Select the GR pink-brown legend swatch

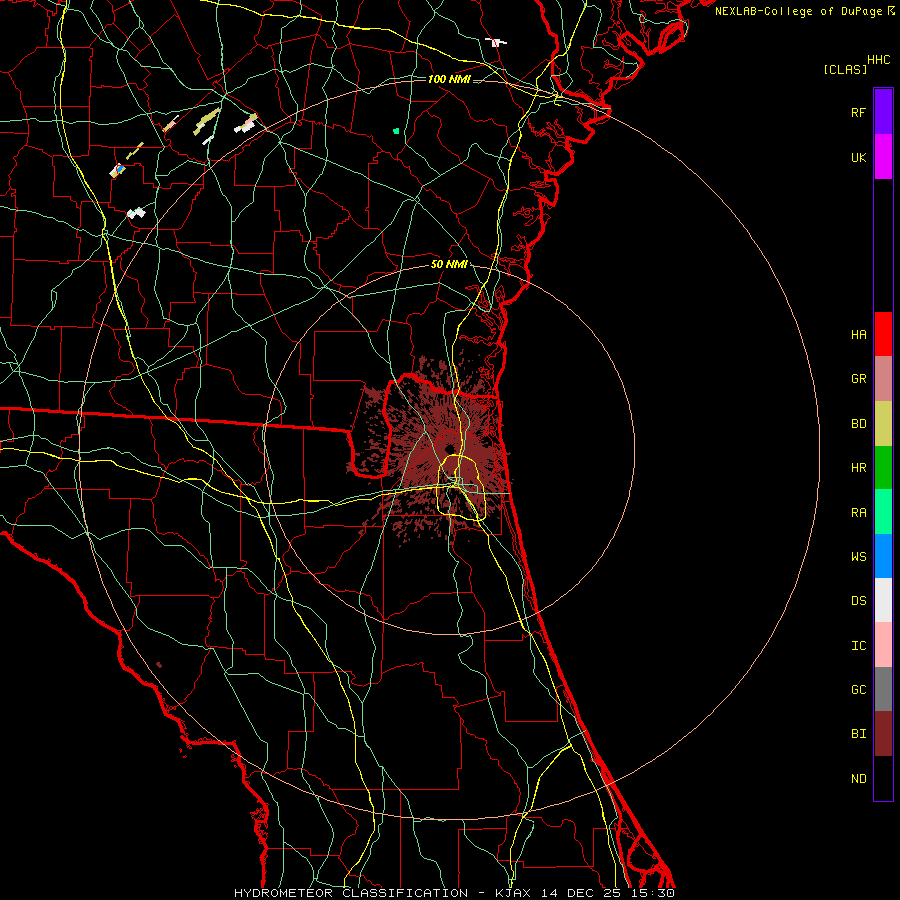pos(883,379)
